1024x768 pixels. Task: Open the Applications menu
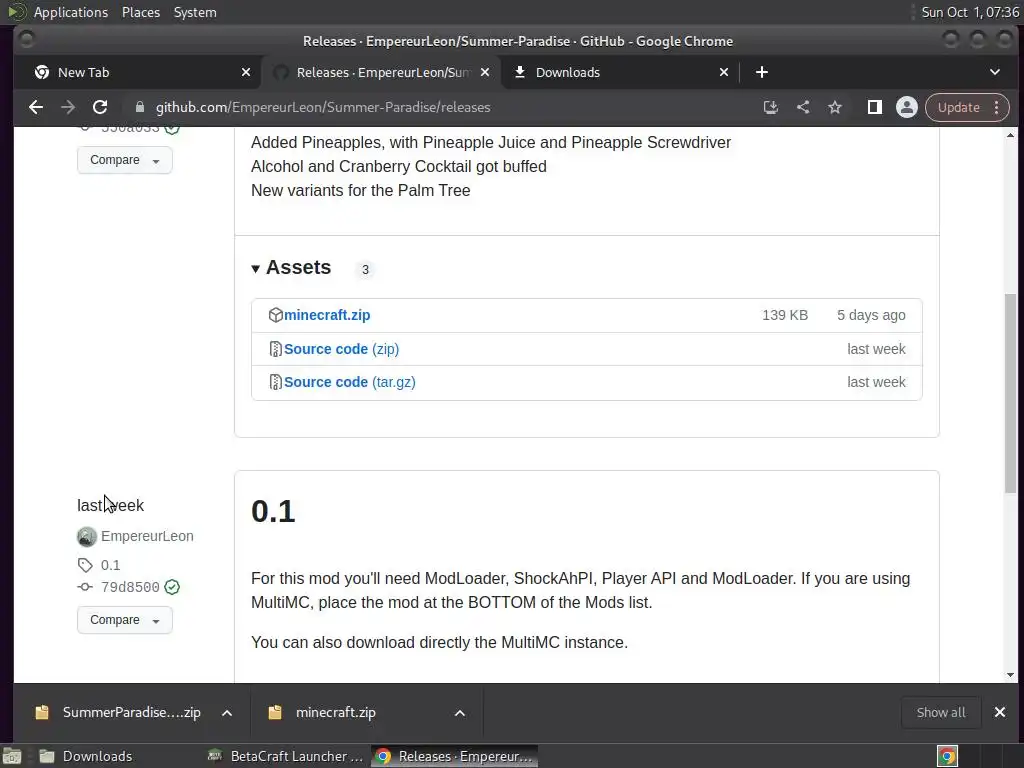71,12
